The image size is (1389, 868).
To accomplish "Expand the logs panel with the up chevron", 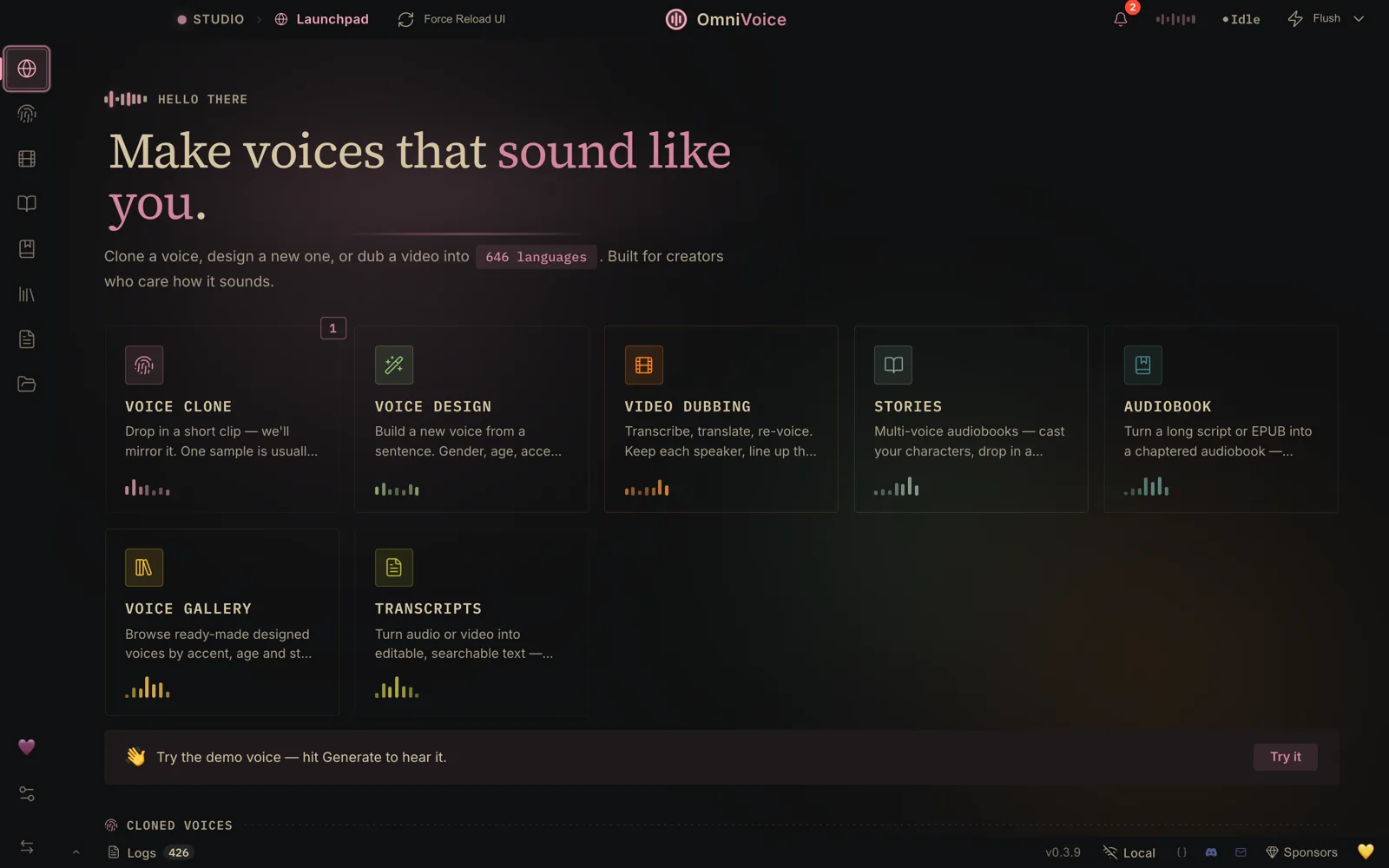I will pos(76,852).
